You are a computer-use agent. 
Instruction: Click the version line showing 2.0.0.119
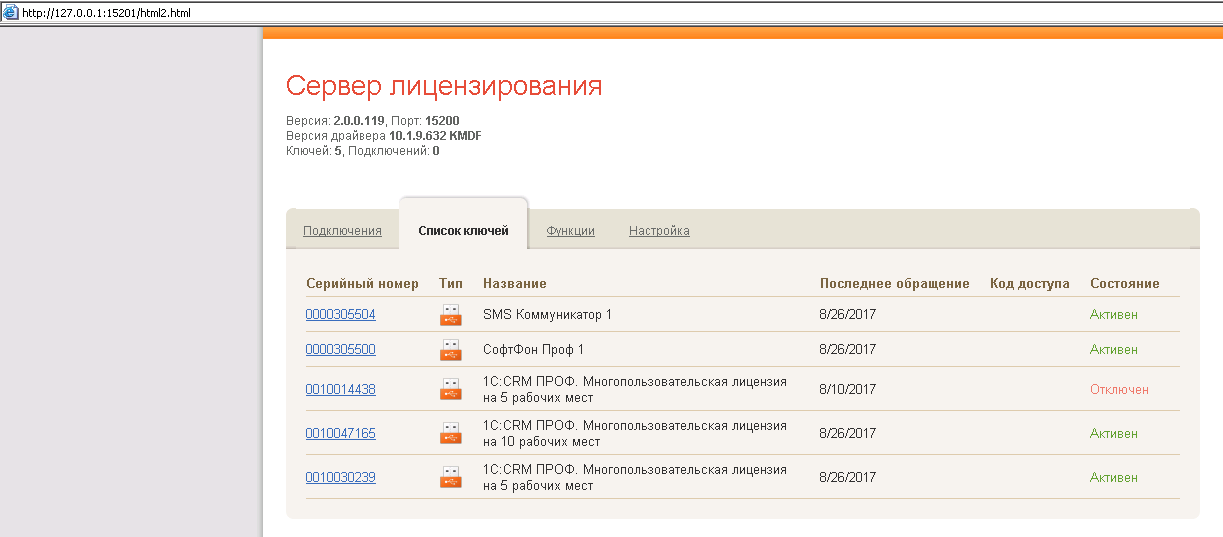coord(373,121)
